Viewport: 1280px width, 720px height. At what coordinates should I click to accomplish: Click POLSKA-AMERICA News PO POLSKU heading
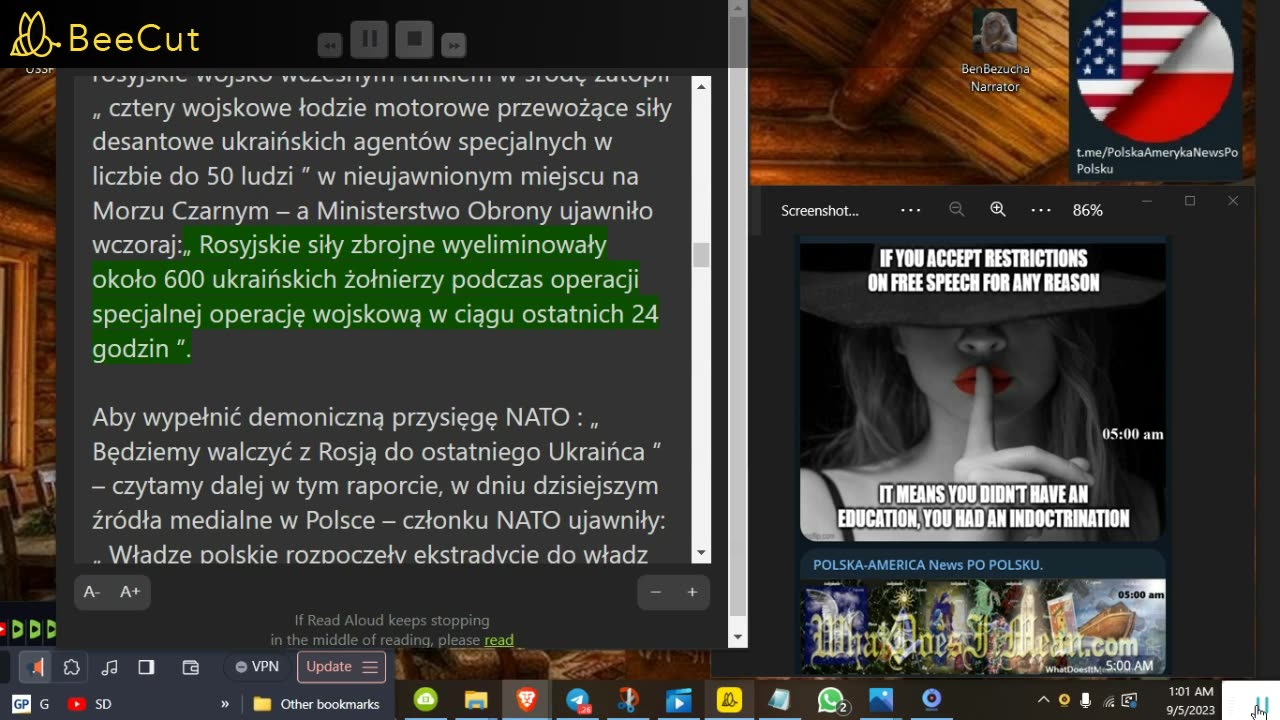tap(928, 565)
